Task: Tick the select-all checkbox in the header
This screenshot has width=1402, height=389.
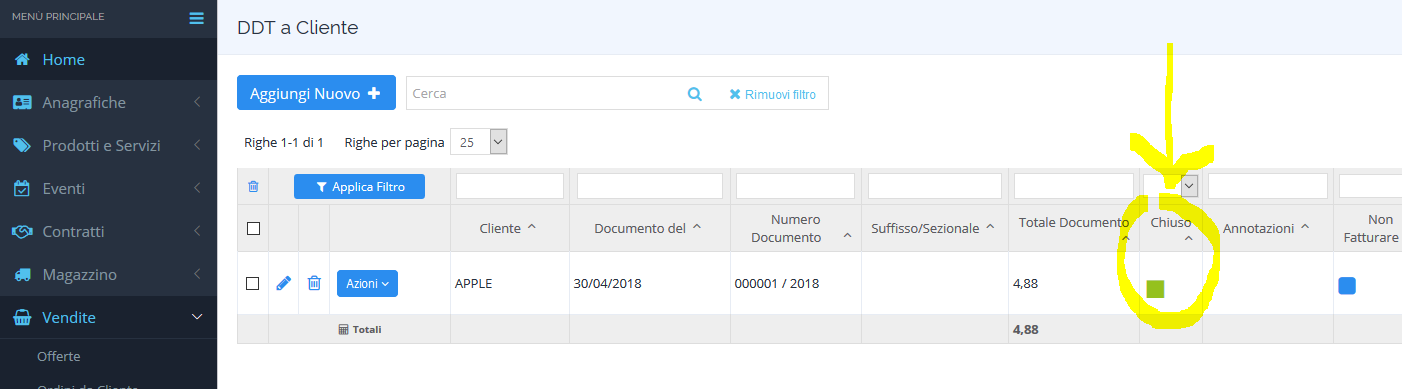Action: point(253,228)
